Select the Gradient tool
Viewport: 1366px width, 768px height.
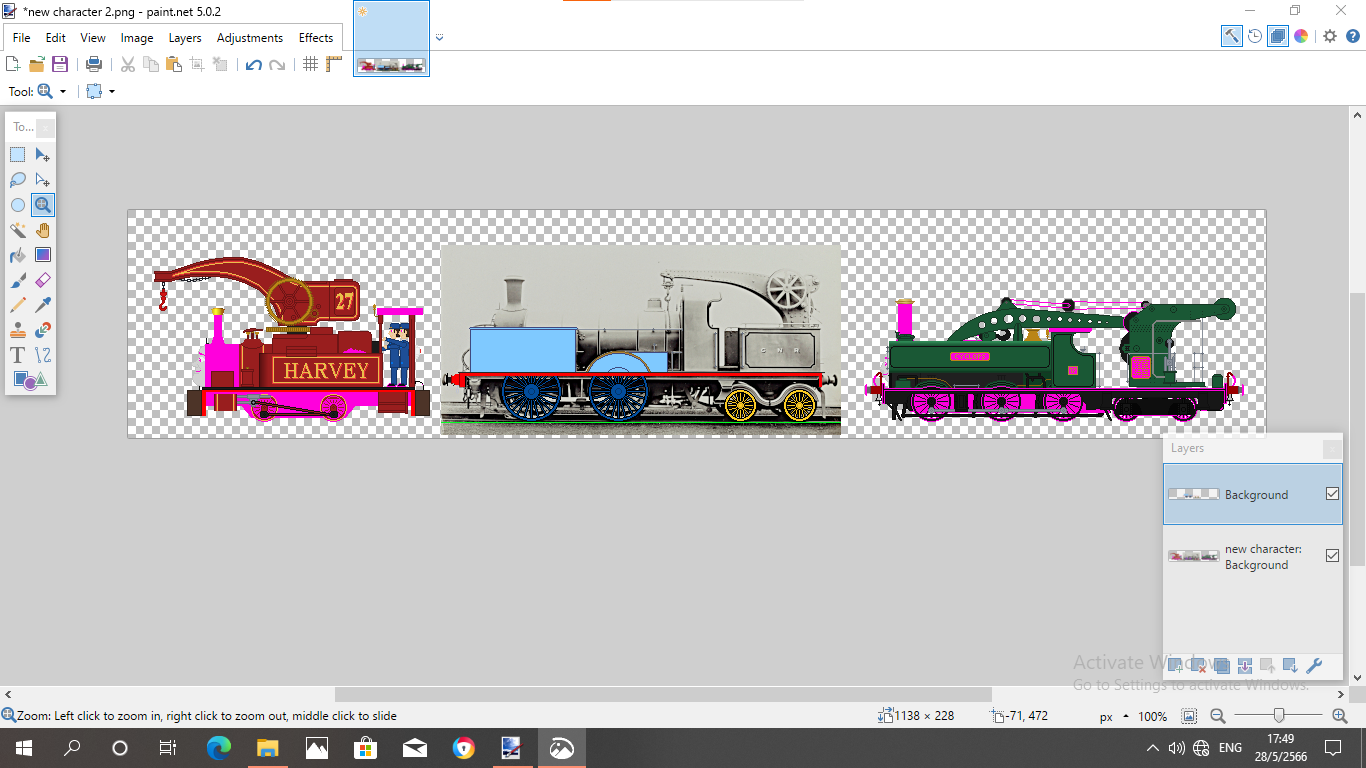[x=43, y=255]
